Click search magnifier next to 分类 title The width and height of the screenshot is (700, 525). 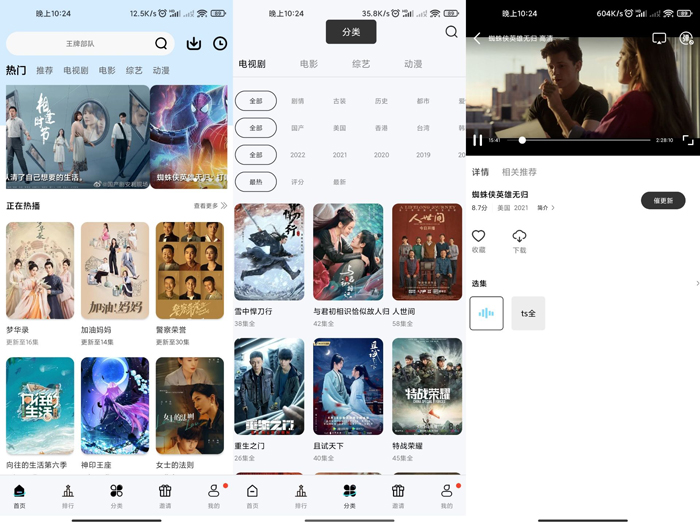pos(451,32)
